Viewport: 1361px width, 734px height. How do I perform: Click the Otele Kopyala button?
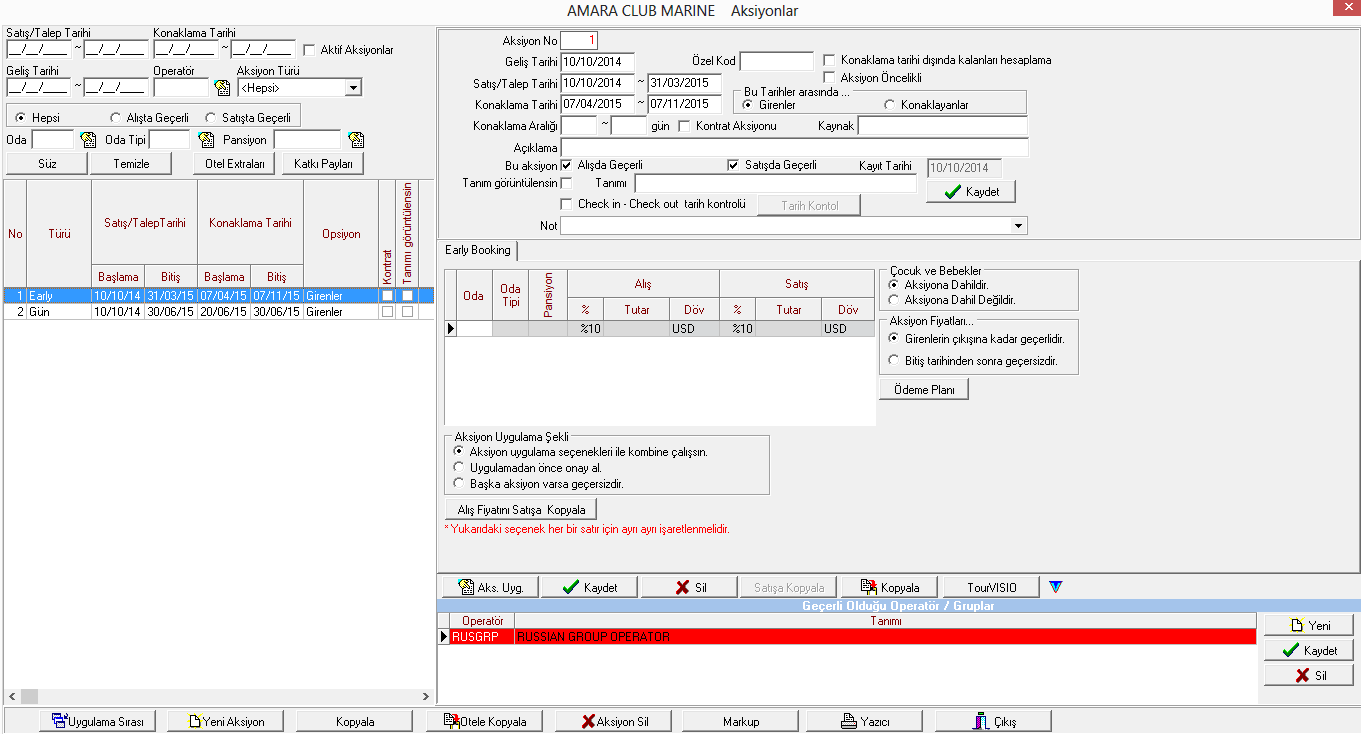pos(484,721)
